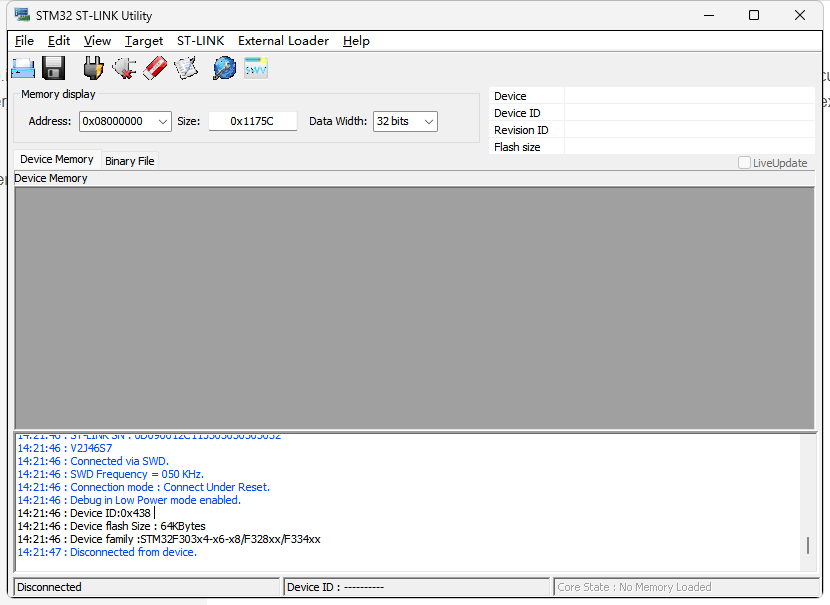Click log line 'Connected via SWD.'
Screen dimensions: 830x605
(93, 461)
